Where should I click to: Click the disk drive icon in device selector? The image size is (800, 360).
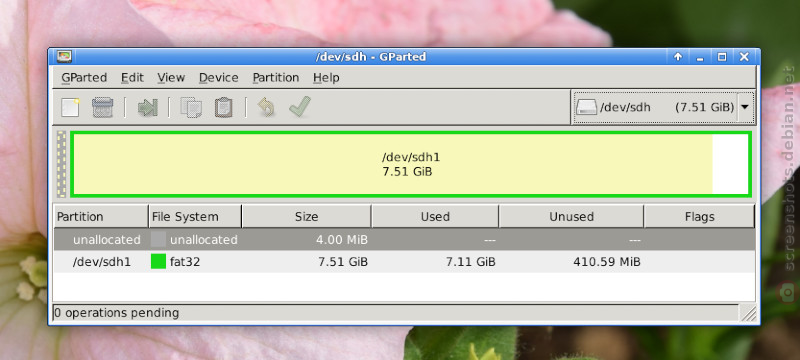(x=586, y=108)
